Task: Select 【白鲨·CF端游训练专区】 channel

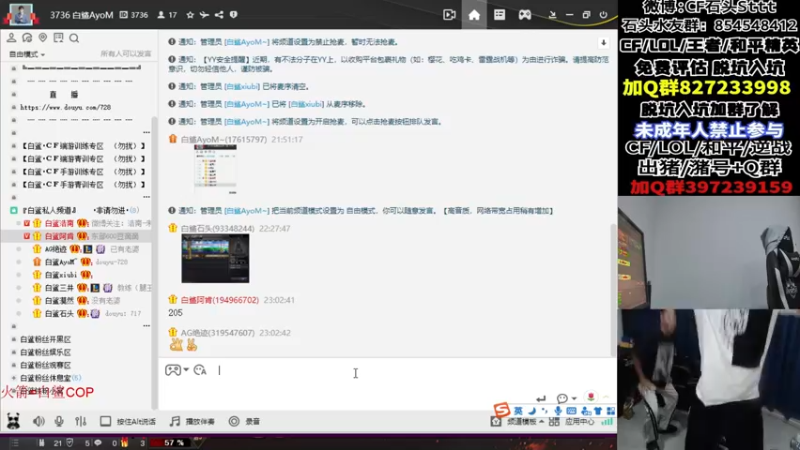Action: (83, 146)
